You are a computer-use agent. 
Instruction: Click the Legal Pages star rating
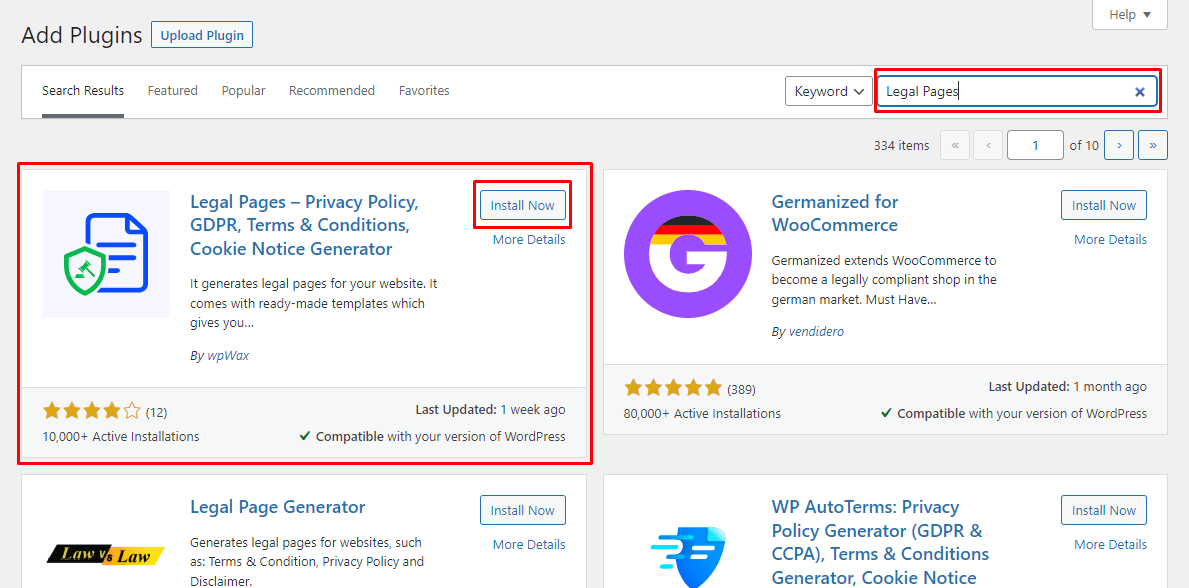(x=92, y=412)
